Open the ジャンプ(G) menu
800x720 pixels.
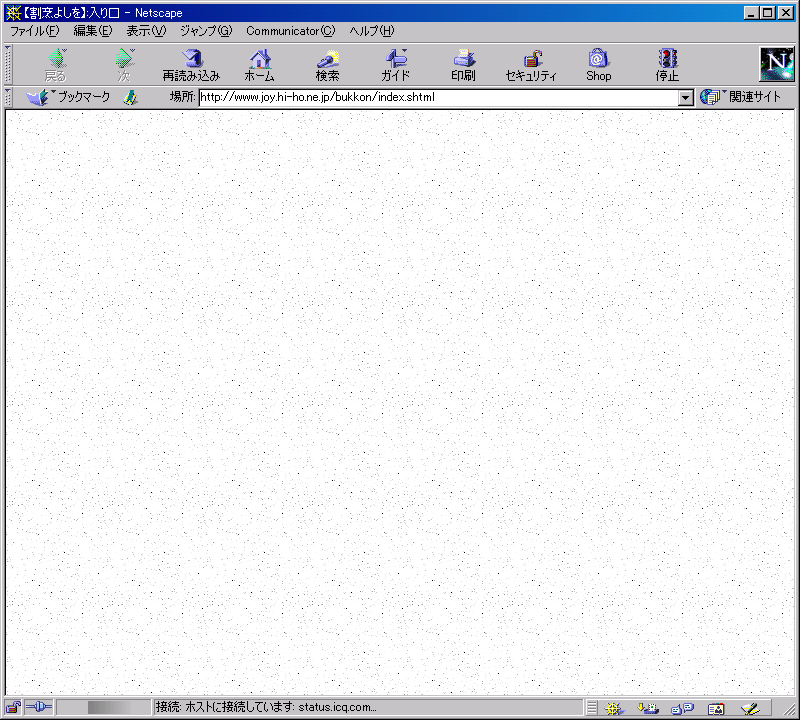pyautogui.click(x=206, y=31)
